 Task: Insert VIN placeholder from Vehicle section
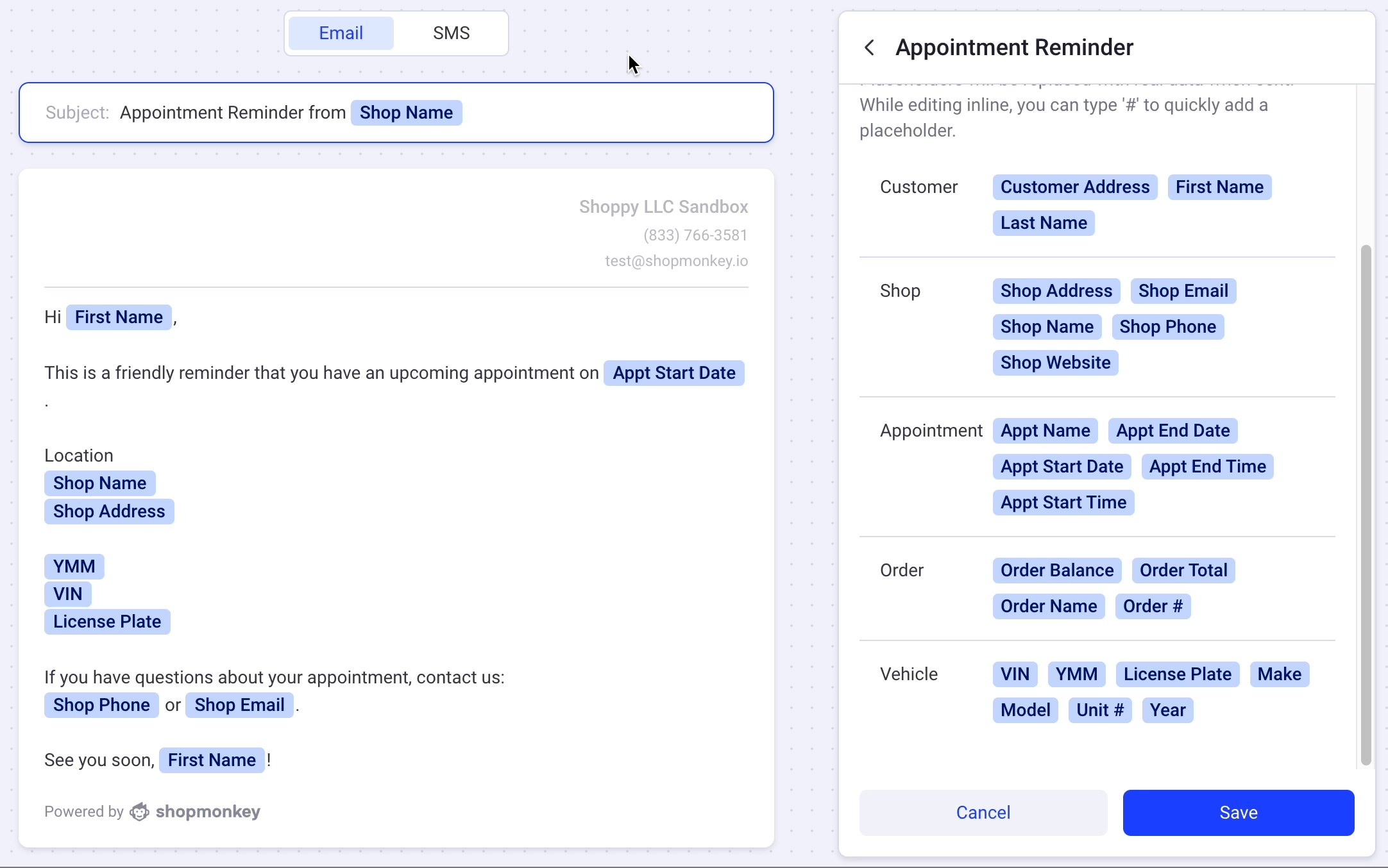[x=1015, y=674]
